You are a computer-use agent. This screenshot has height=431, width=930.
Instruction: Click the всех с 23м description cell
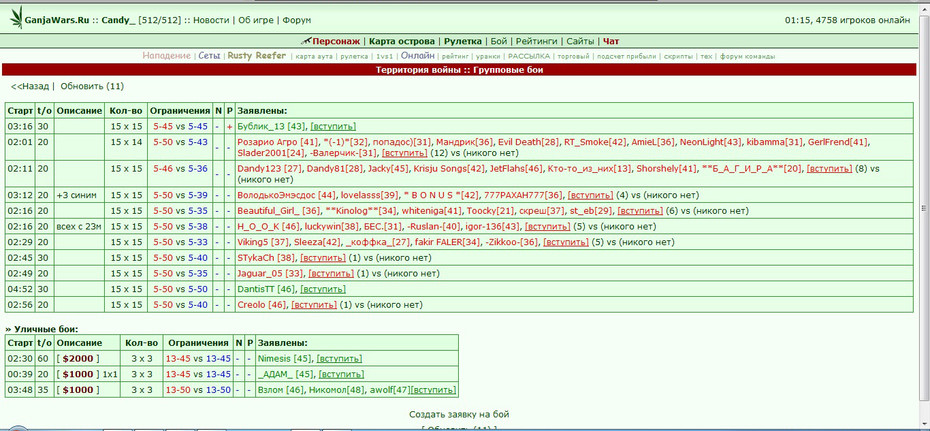(79, 226)
